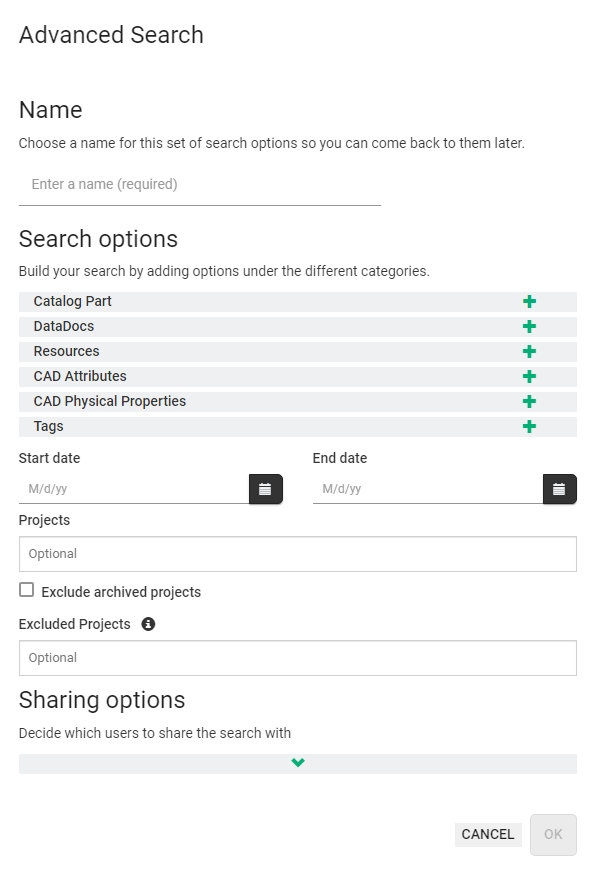The height and width of the screenshot is (874, 593).
Task: Click the plus icon for Tags
Action: click(x=529, y=427)
